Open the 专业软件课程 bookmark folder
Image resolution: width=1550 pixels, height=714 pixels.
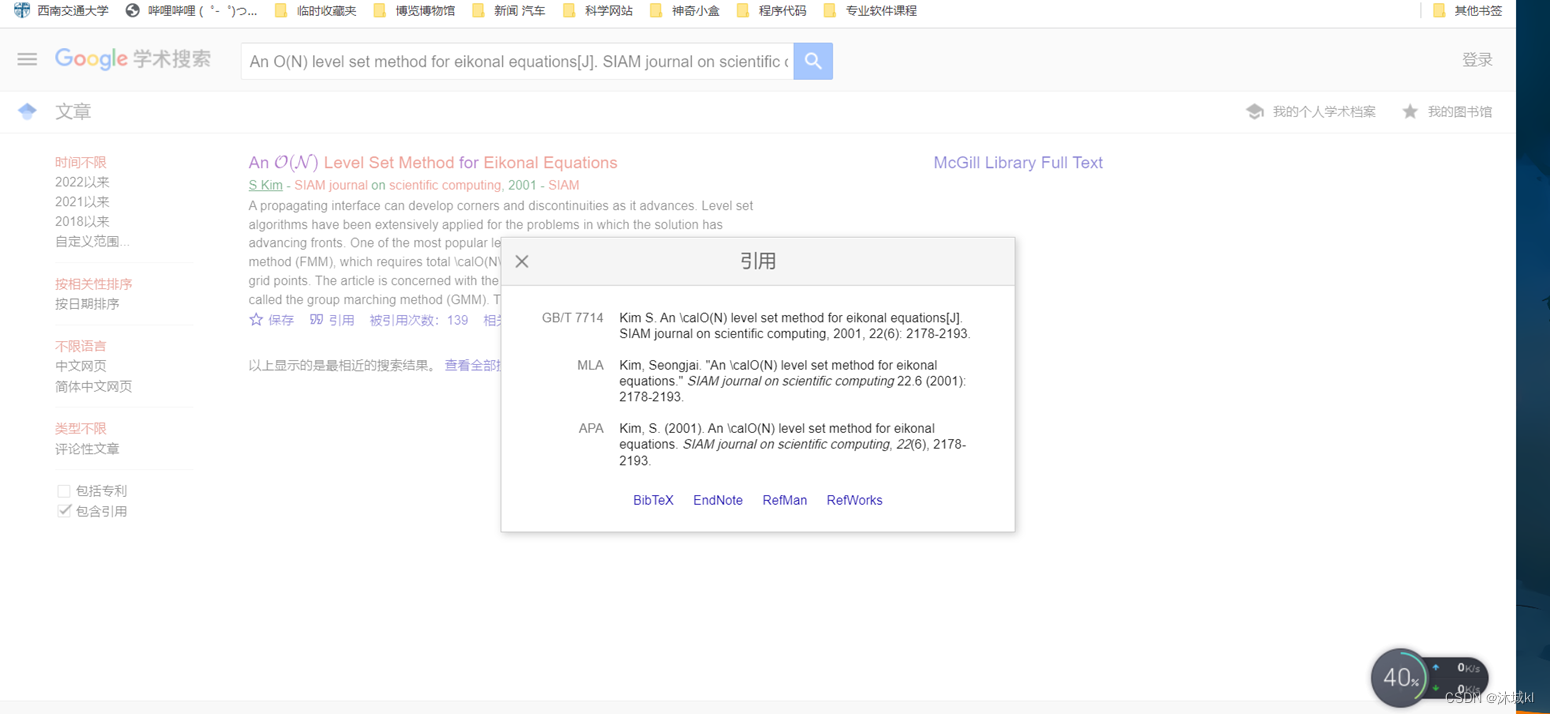[x=870, y=10]
